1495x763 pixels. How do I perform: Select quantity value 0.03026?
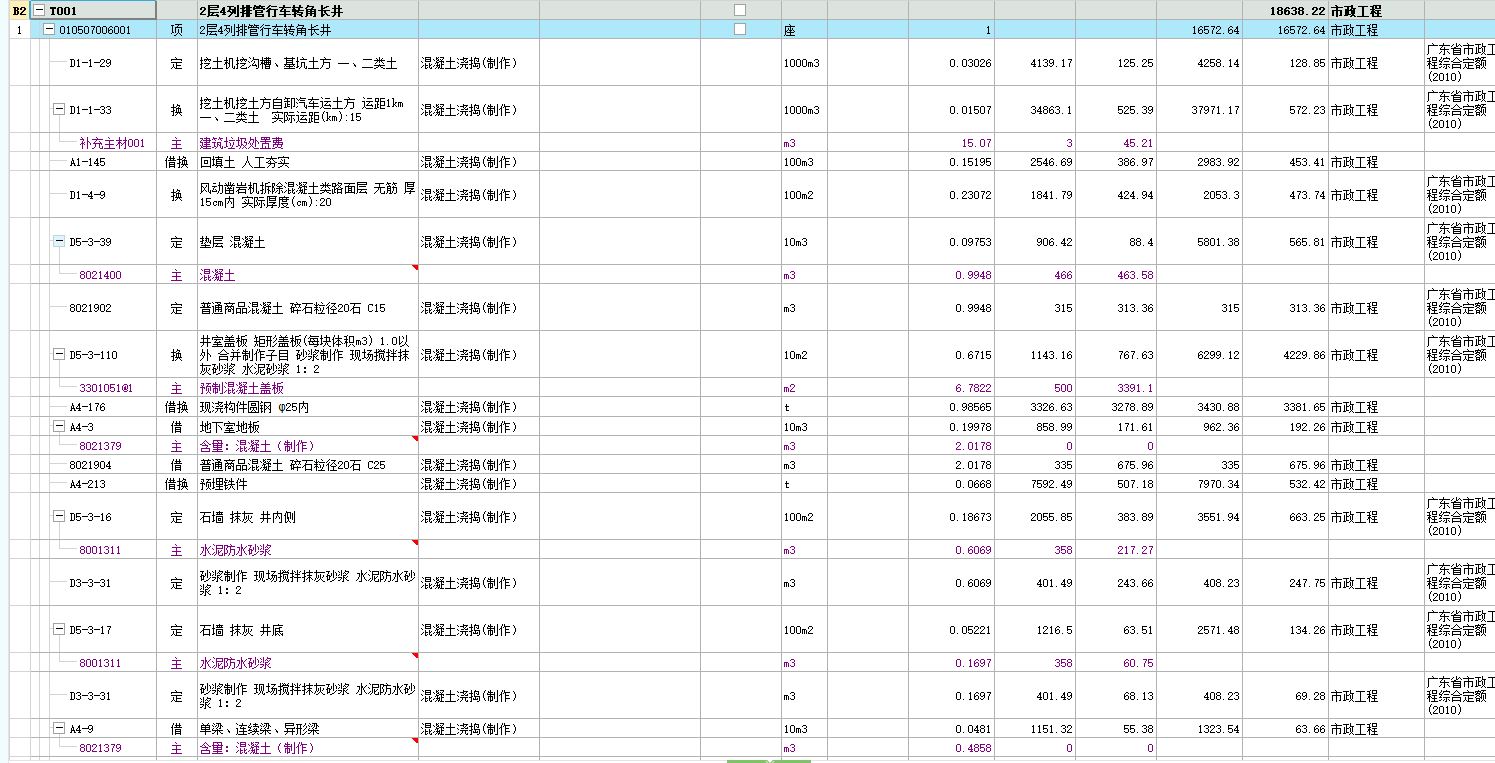click(x=970, y=63)
